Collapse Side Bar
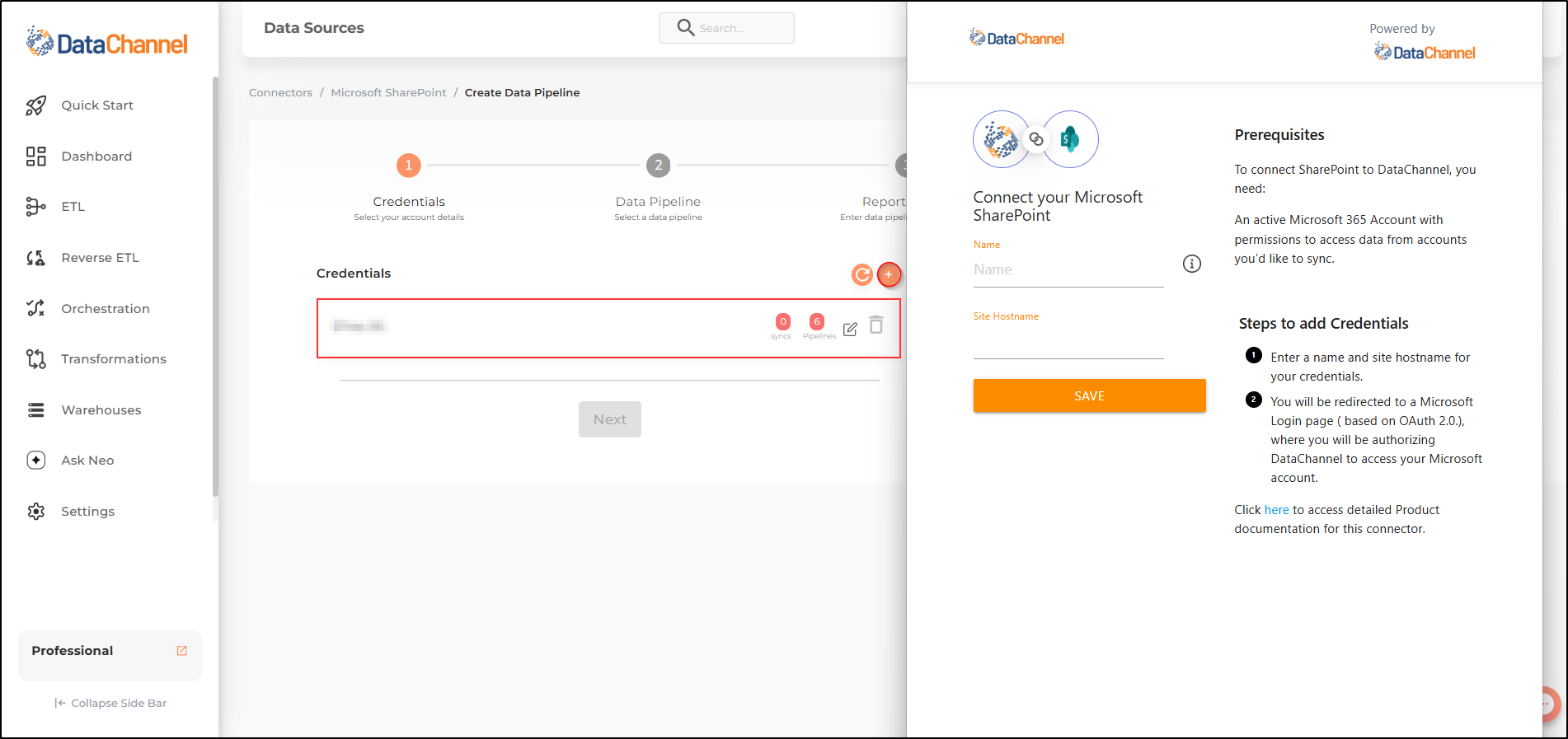The width and height of the screenshot is (1568, 739). coord(110,703)
